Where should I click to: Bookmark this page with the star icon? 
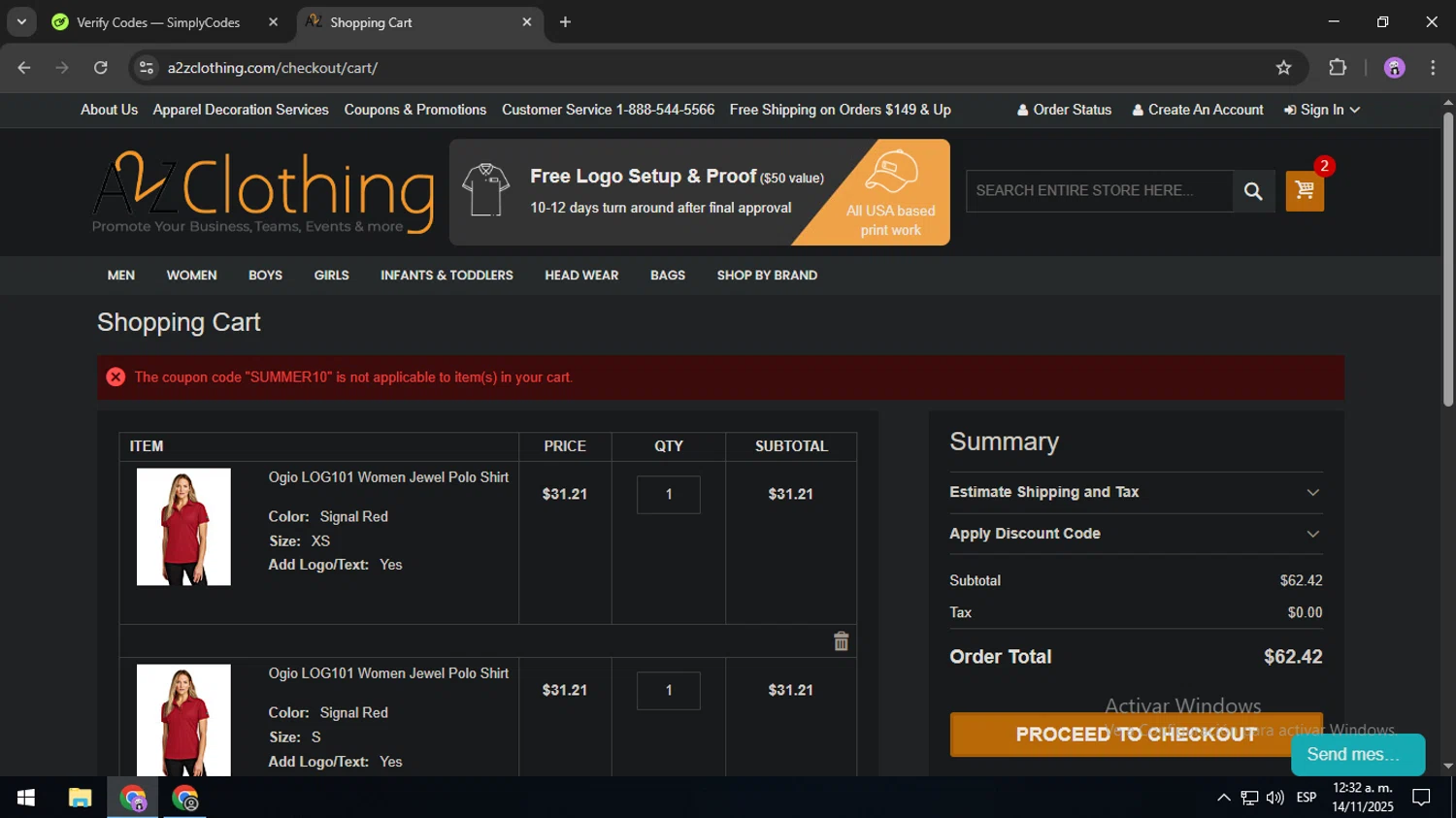[x=1284, y=68]
